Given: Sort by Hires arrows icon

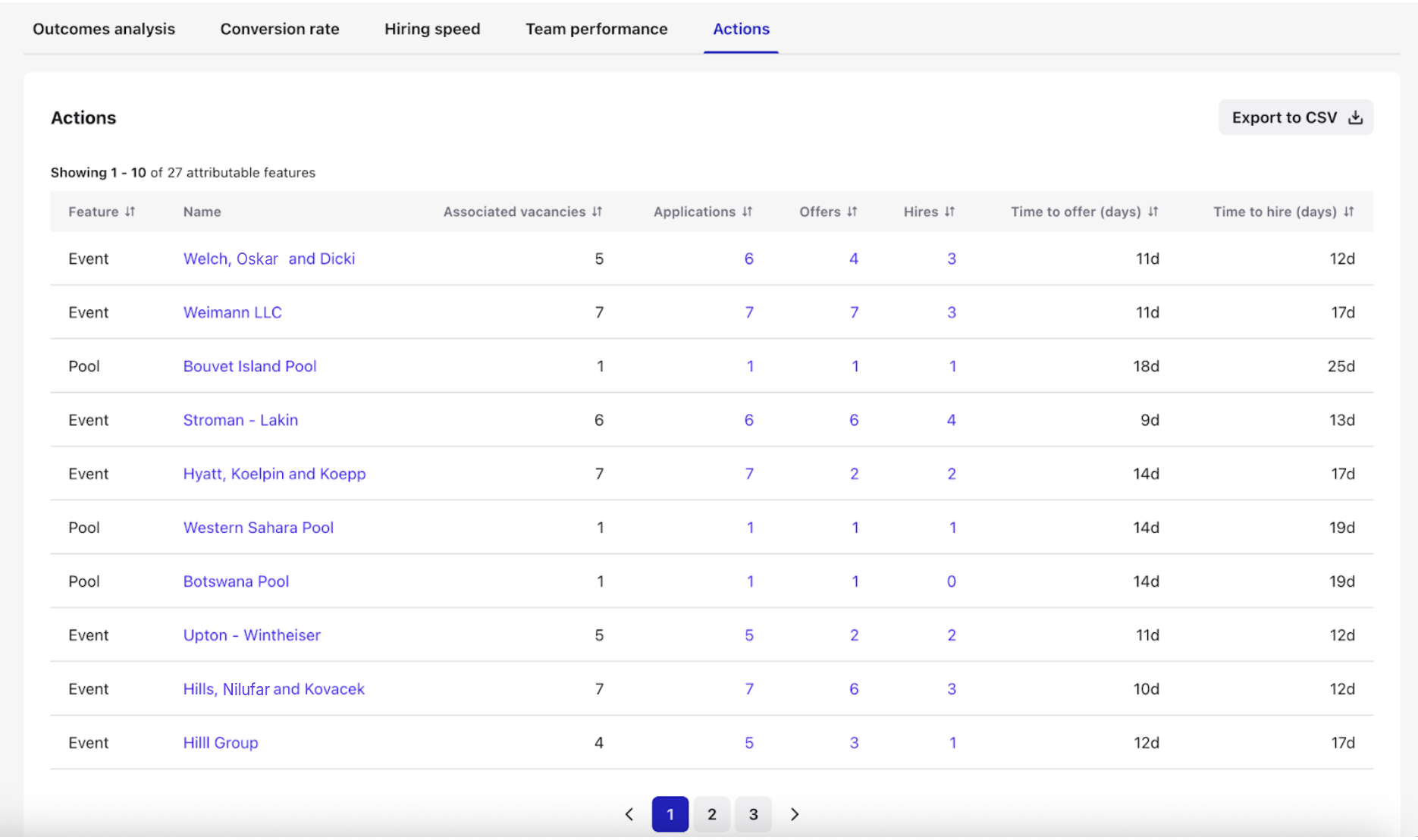Looking at the screenshot, I should [x=950, y=212].
